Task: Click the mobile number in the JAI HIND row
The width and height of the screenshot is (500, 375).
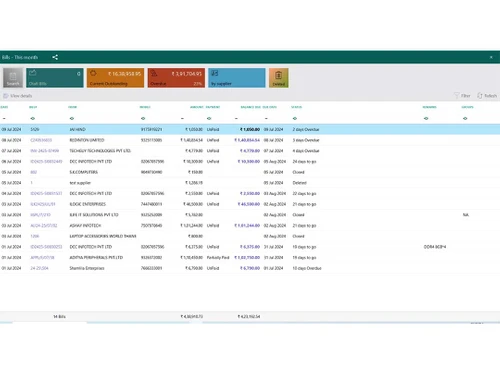Action: click(x=151, y=129)
